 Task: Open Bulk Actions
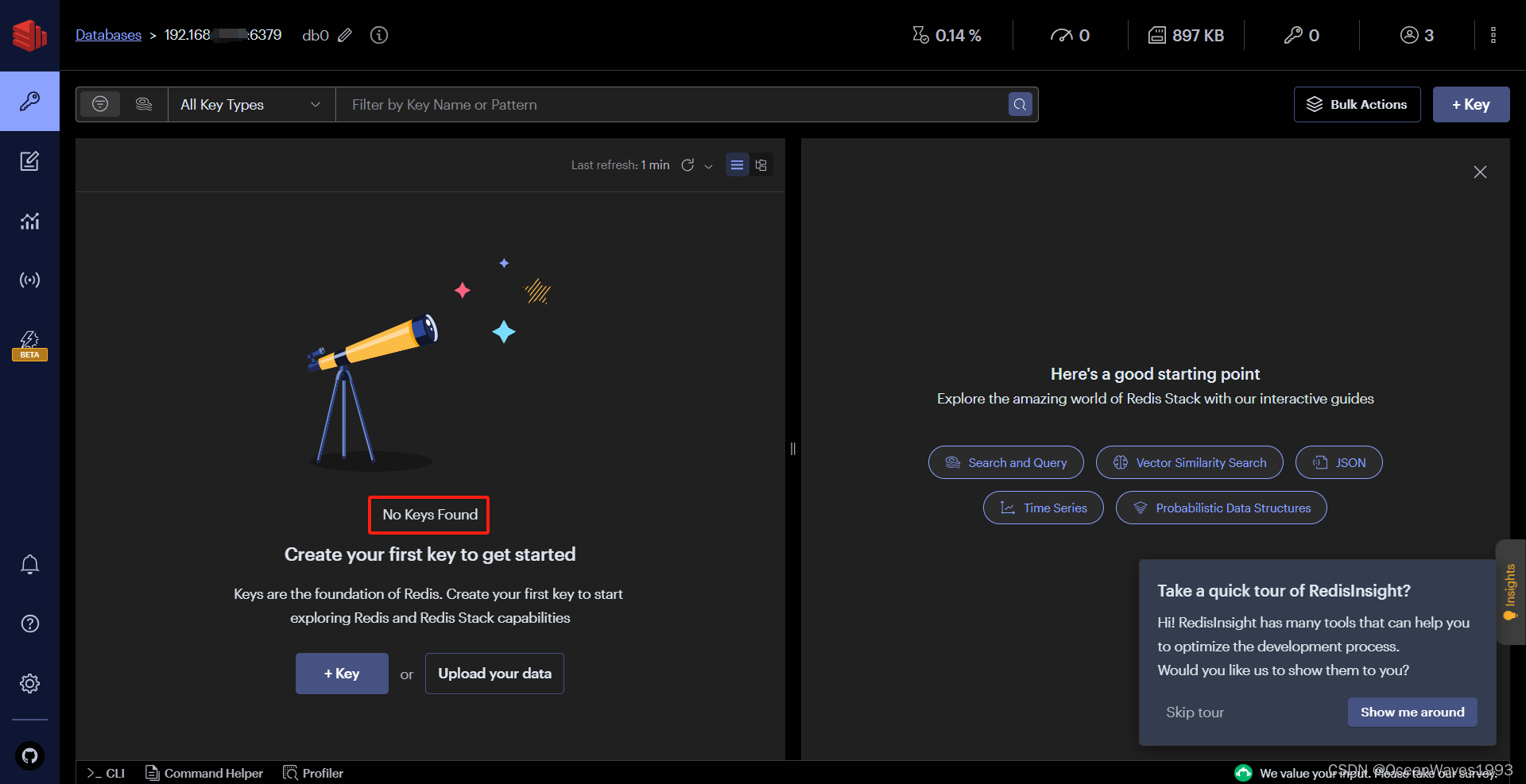click(x=1357, y=104)
